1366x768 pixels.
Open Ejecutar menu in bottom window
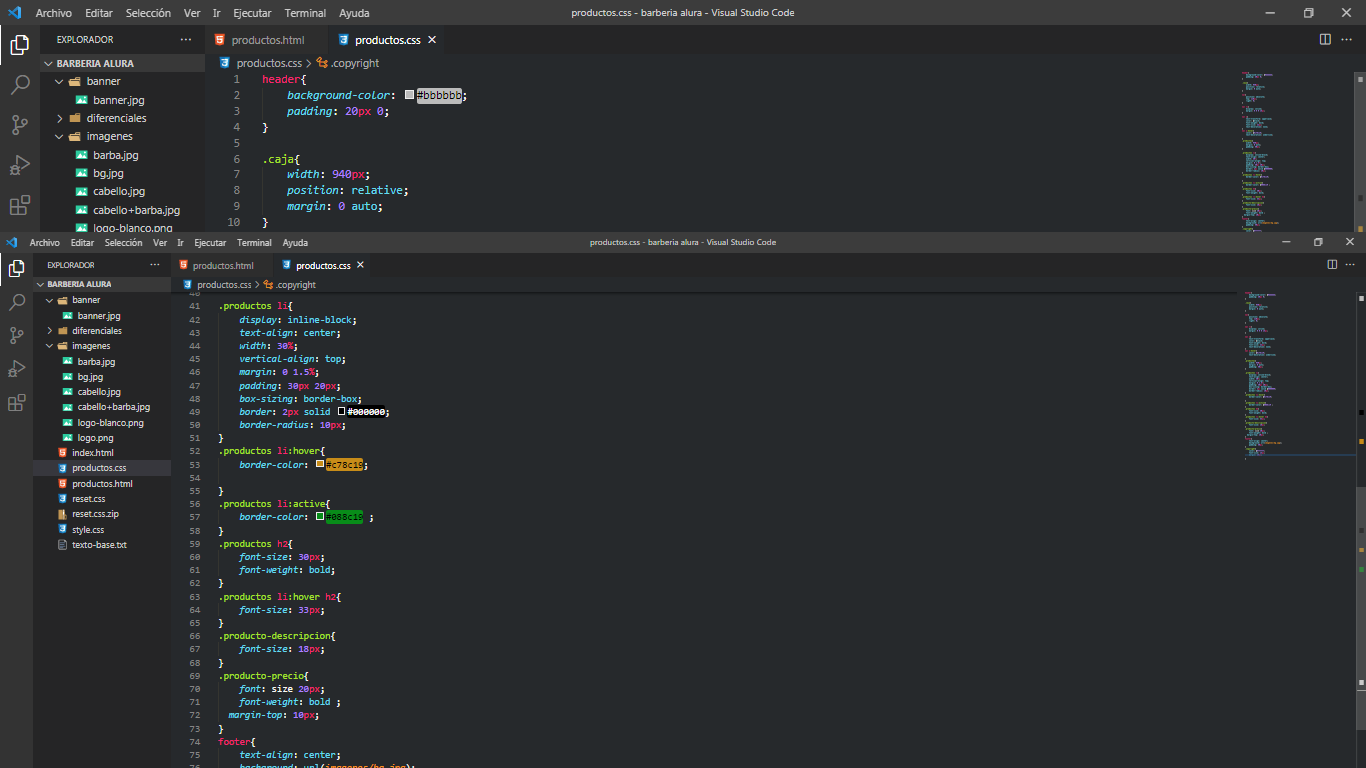[x=210, y=243]
